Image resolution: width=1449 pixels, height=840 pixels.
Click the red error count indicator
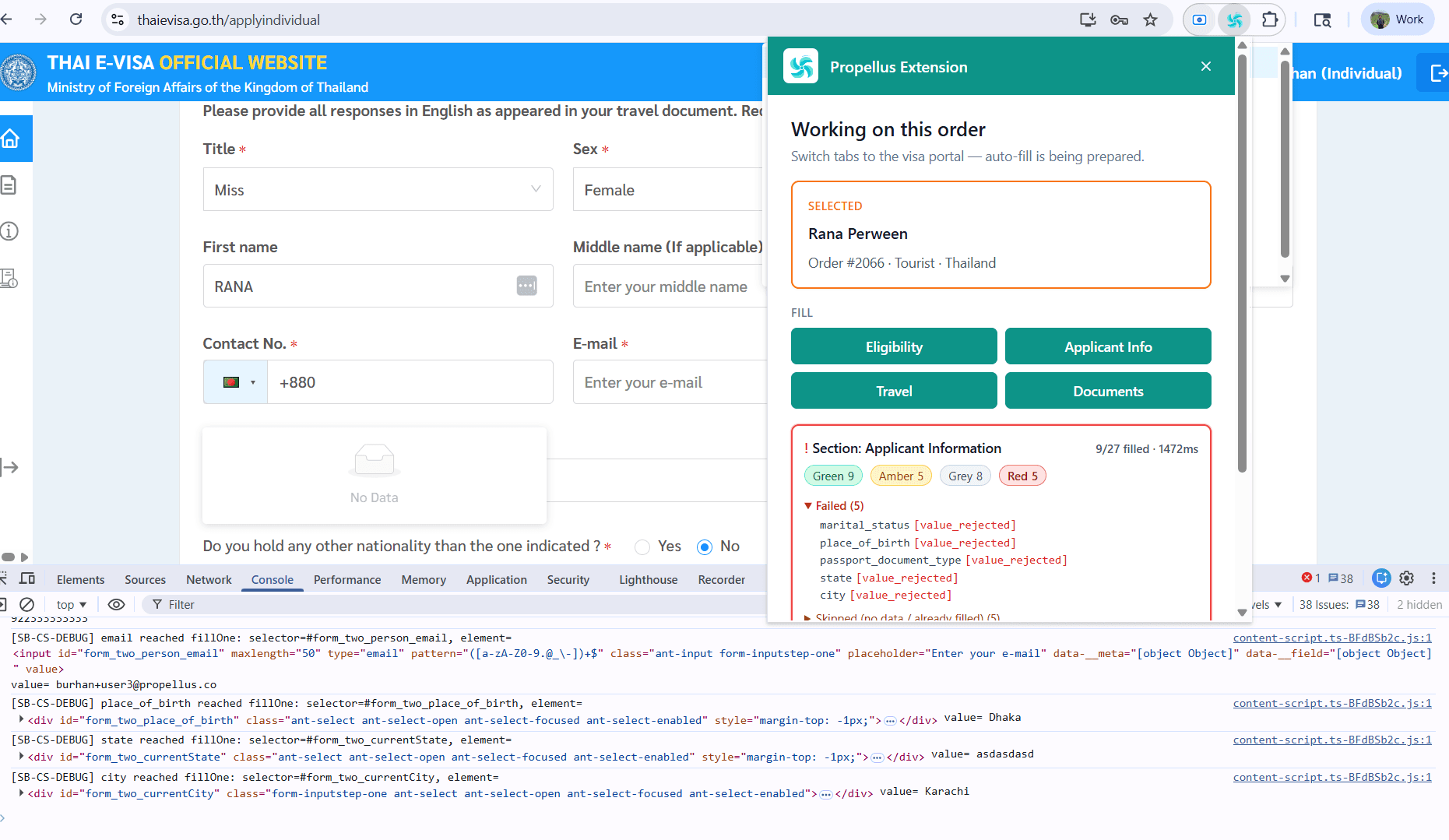[1311, 578]
